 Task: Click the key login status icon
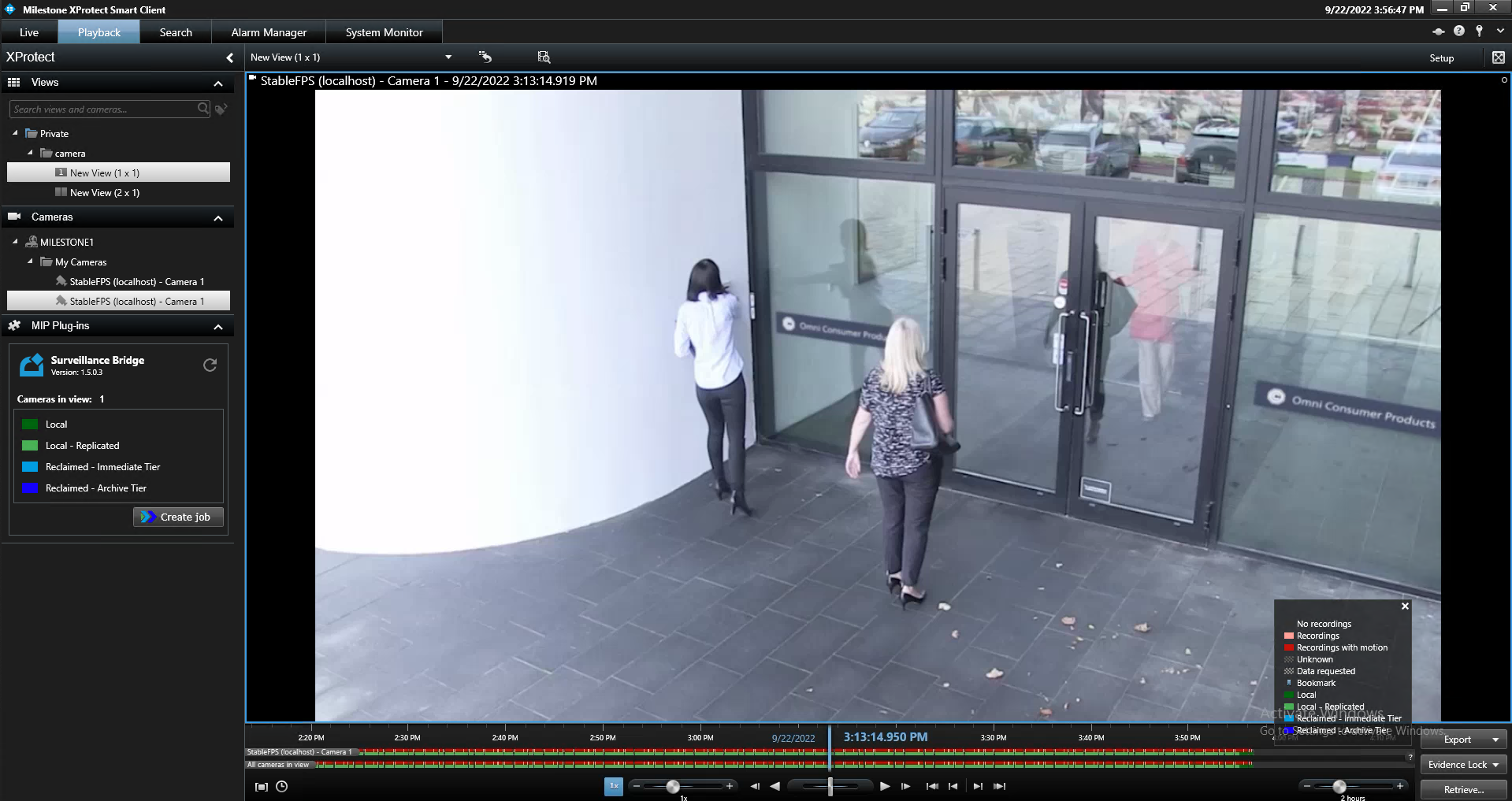pyautogui.click(x=1480, y=31)
